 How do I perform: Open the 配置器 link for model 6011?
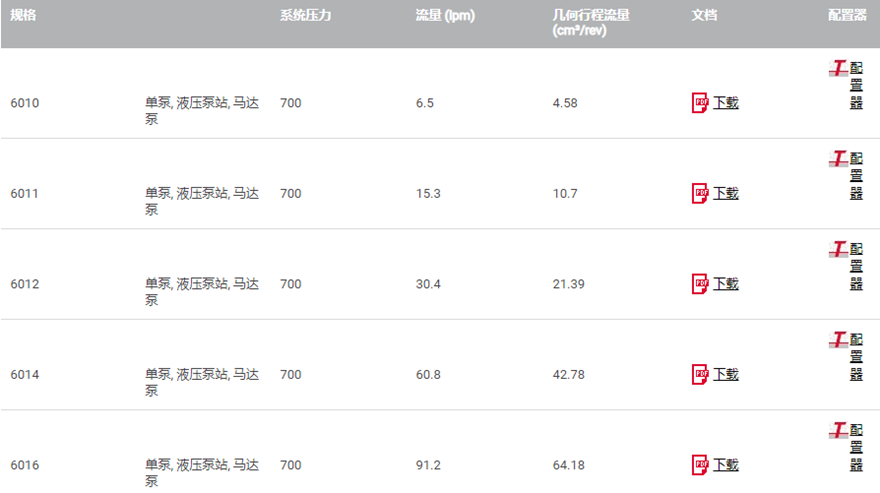point(856,176)
